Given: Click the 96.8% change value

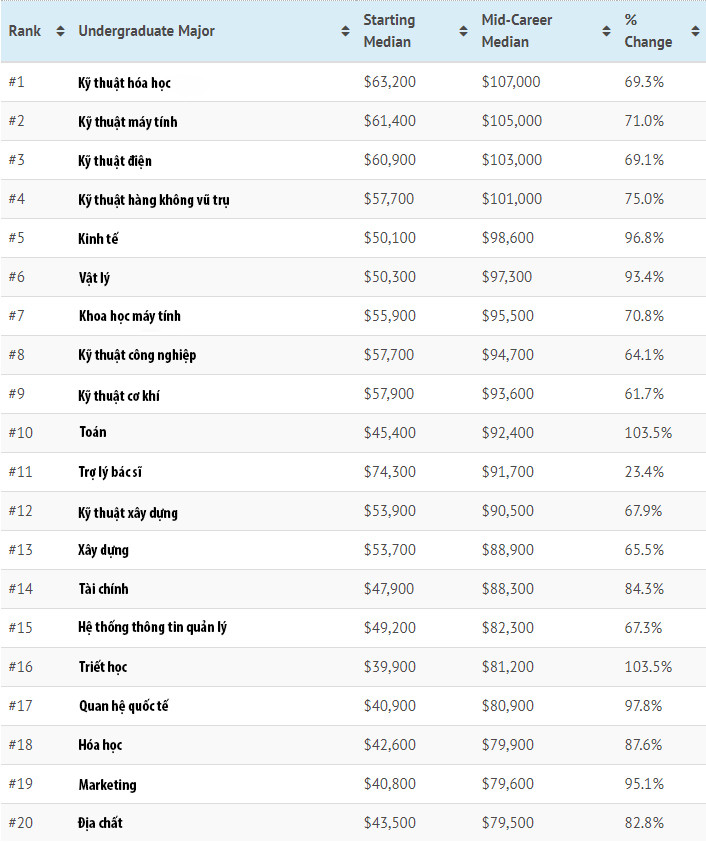Looking at the screenshot, I should (644, 238).
